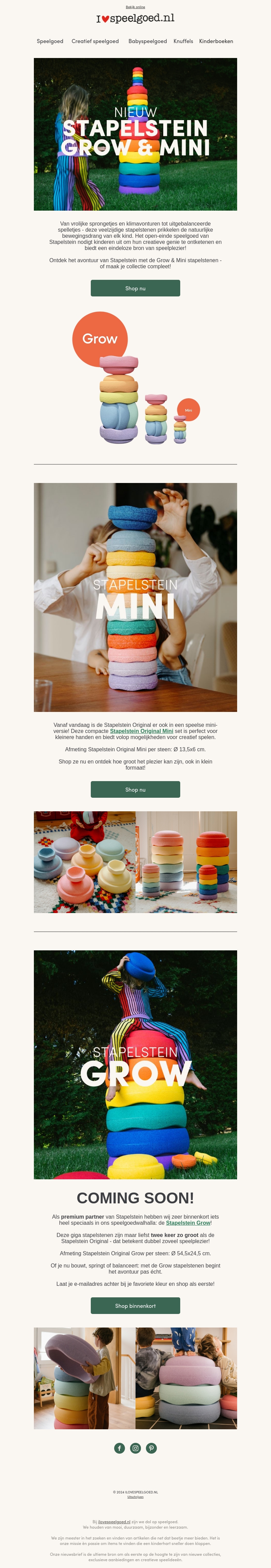The height and width of the screenshot is (1568, 271).
Task: Open the Pinterest social icon
Action: (x=151, y=1448)
